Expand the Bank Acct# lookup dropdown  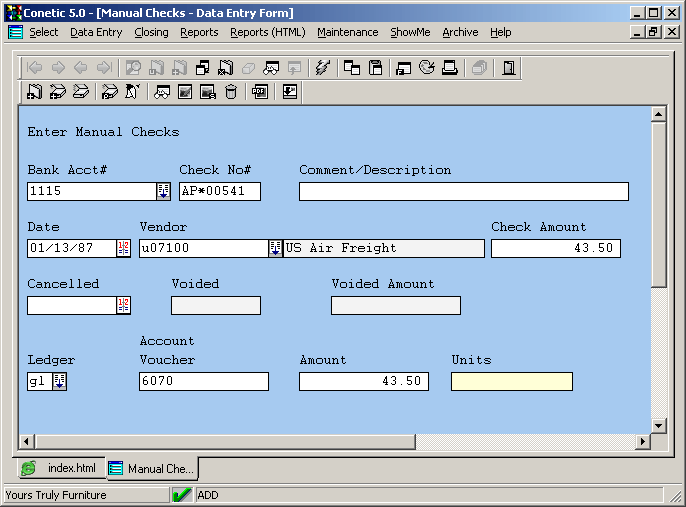click(x=164, y=191)
